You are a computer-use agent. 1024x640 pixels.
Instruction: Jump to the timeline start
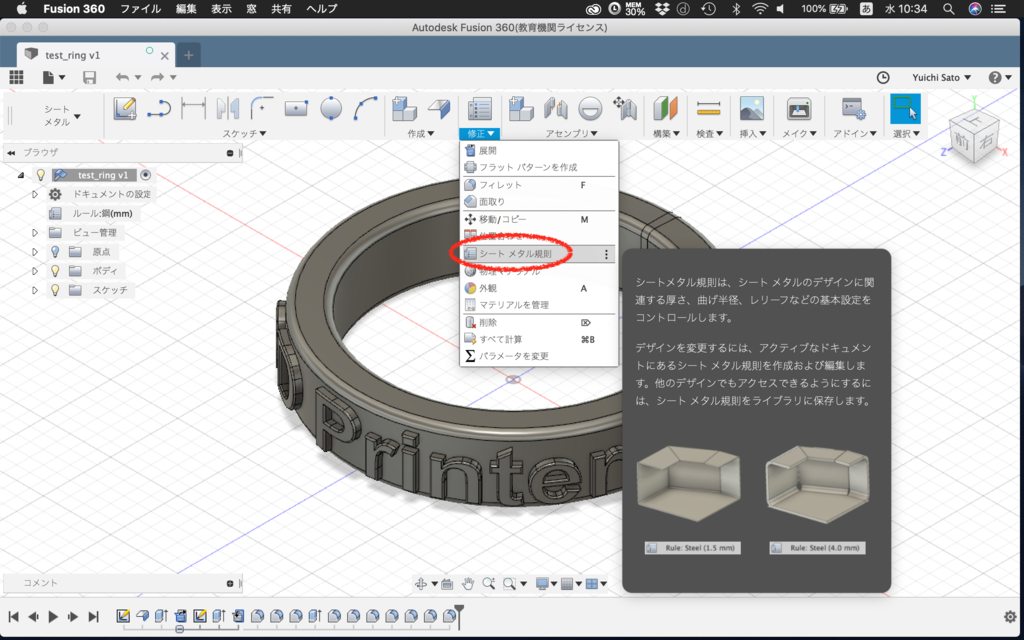pyautogui.click(x=13, y=616)
